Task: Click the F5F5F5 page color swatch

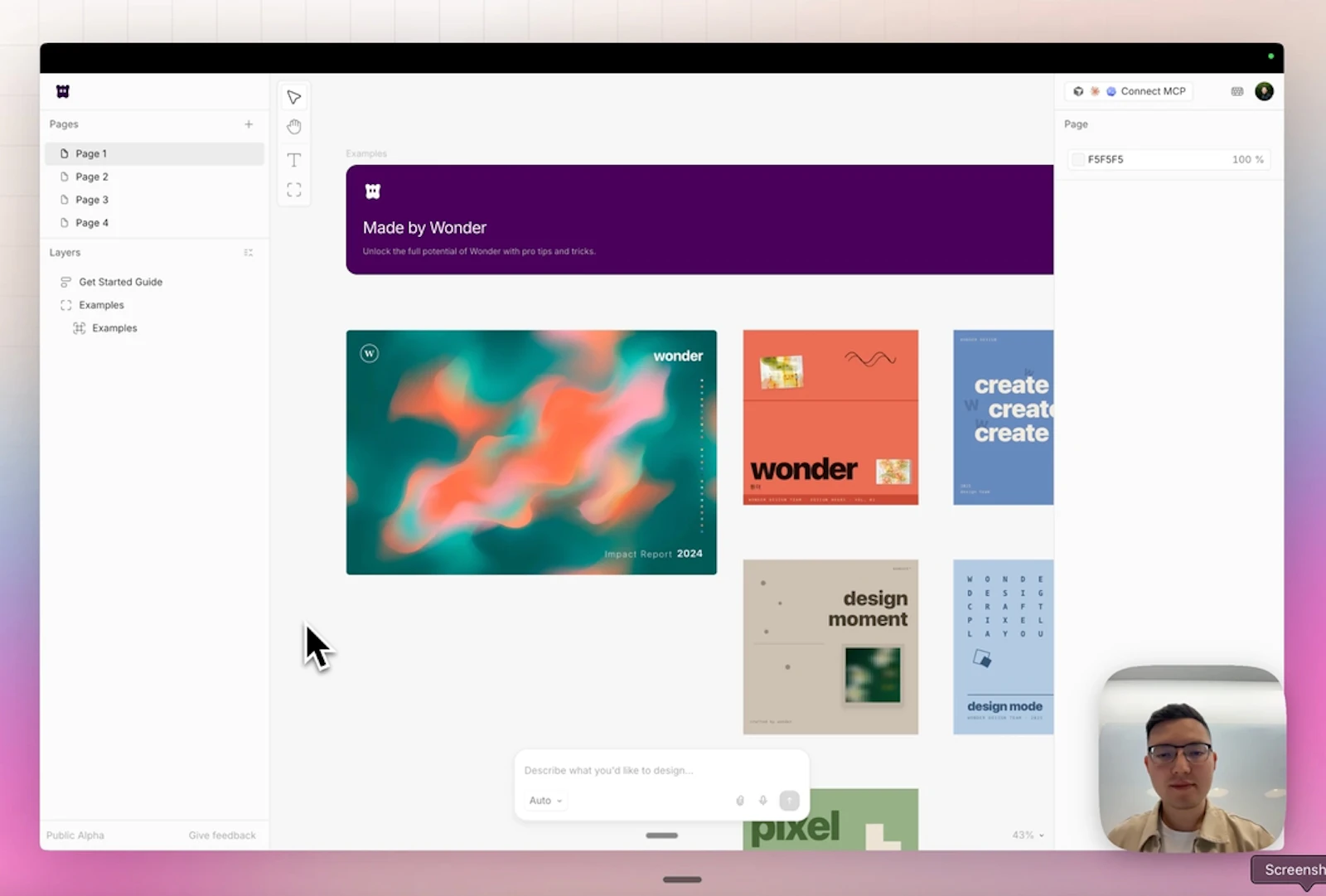Action: pos(1077,159)
